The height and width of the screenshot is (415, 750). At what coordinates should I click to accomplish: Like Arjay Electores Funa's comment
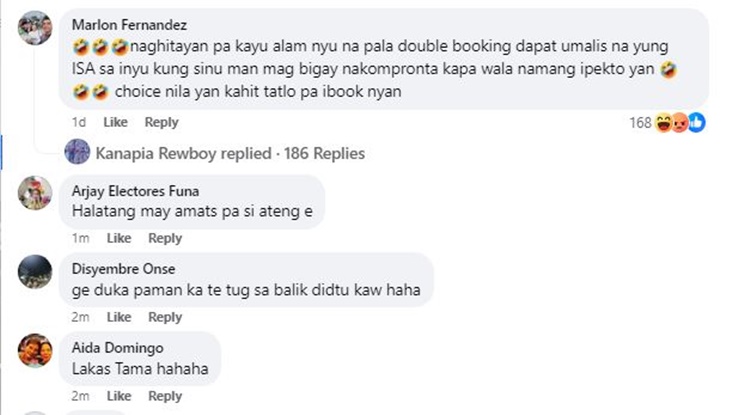coord(119,238)
